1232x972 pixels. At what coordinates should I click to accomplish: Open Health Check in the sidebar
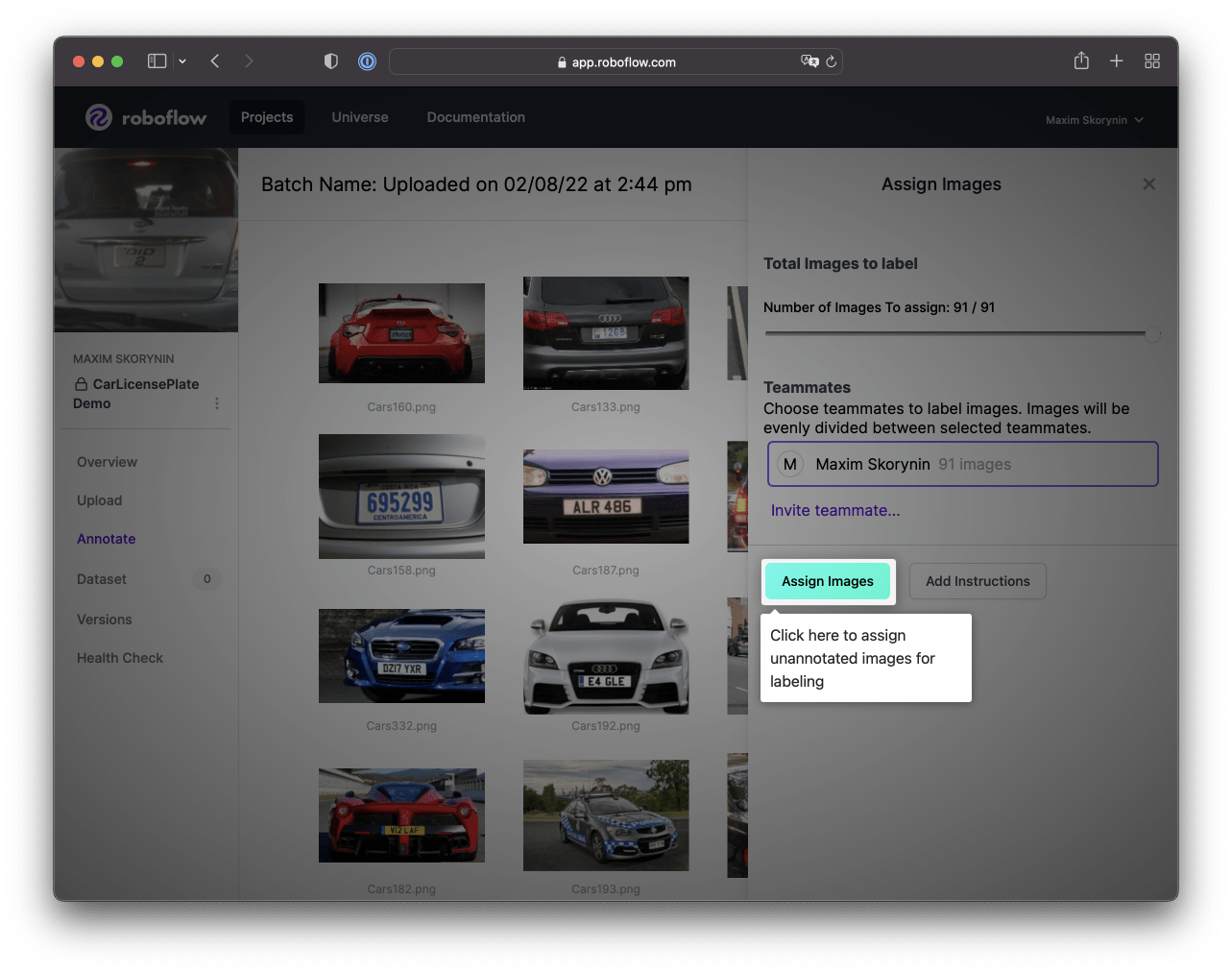click(x=120, y=658)
